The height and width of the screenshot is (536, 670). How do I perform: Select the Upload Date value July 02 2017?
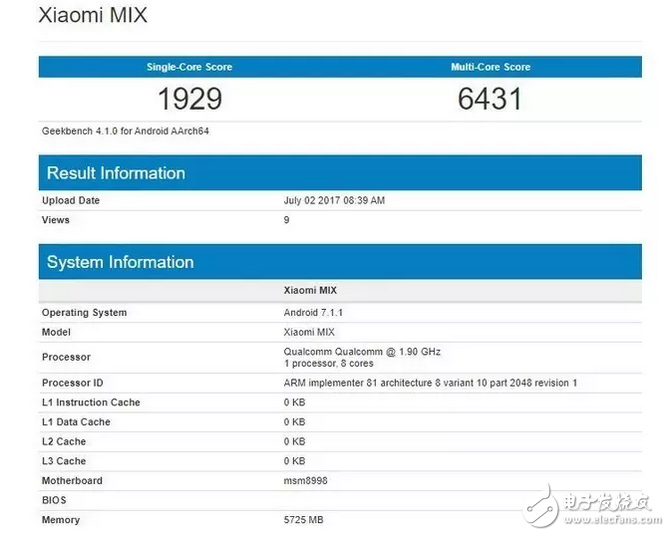click(x=334, y=201)
